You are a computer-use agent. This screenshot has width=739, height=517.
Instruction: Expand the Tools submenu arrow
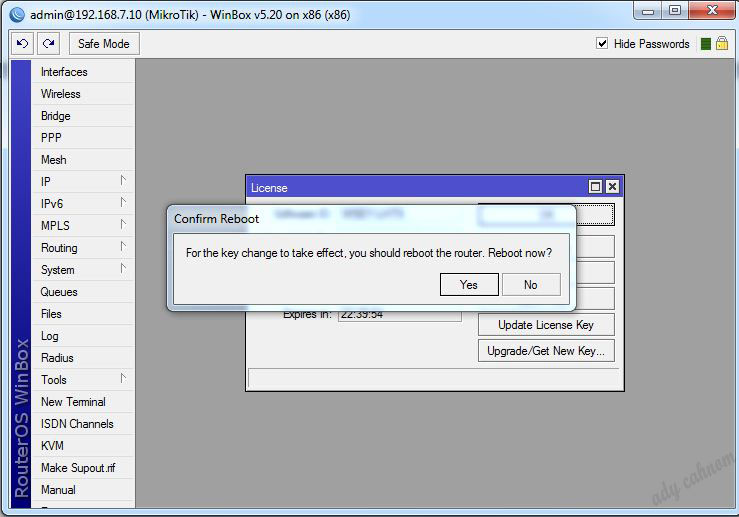tap(123, 378)
